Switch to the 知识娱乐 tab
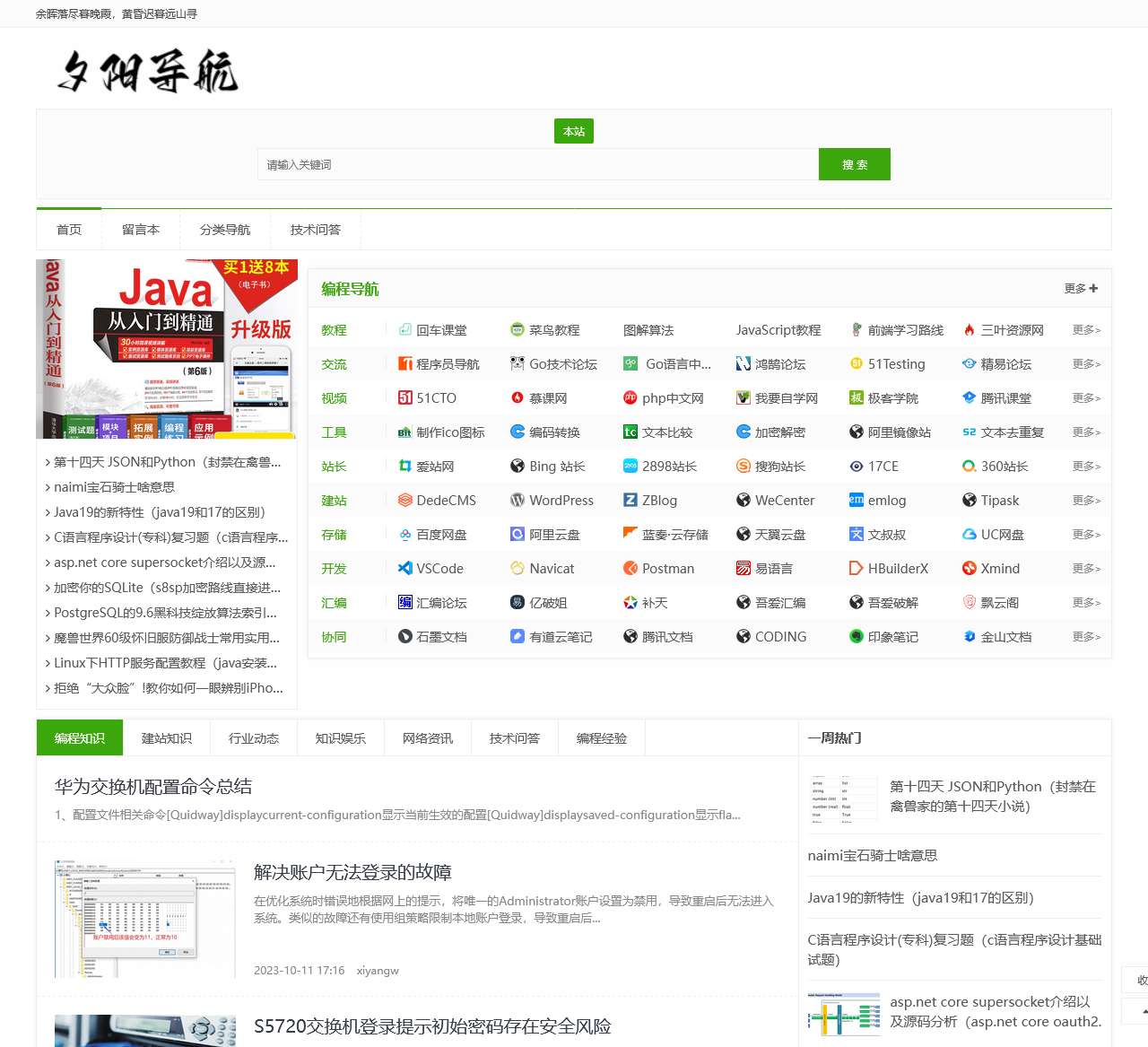 341,738
